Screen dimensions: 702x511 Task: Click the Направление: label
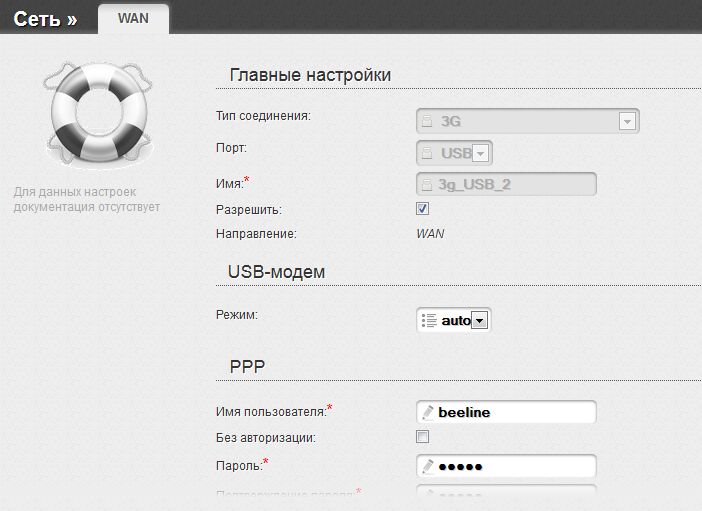pyautogui.click(x=256, y=234)
